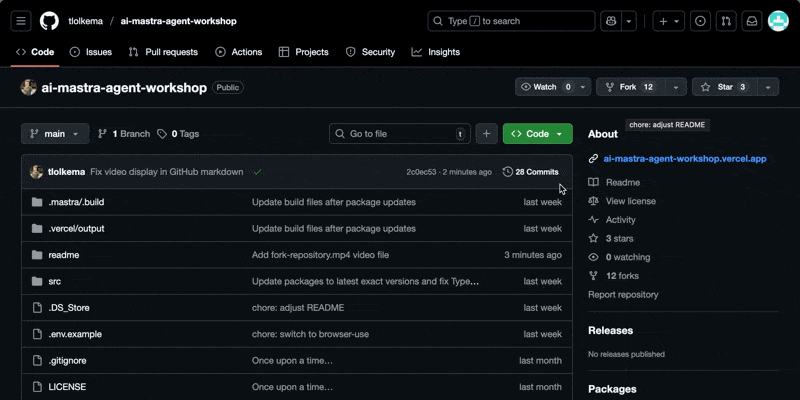Open 'Add fork-repository.mp4 video file' commit message
The image size is (800, 400).
(320, 255)
